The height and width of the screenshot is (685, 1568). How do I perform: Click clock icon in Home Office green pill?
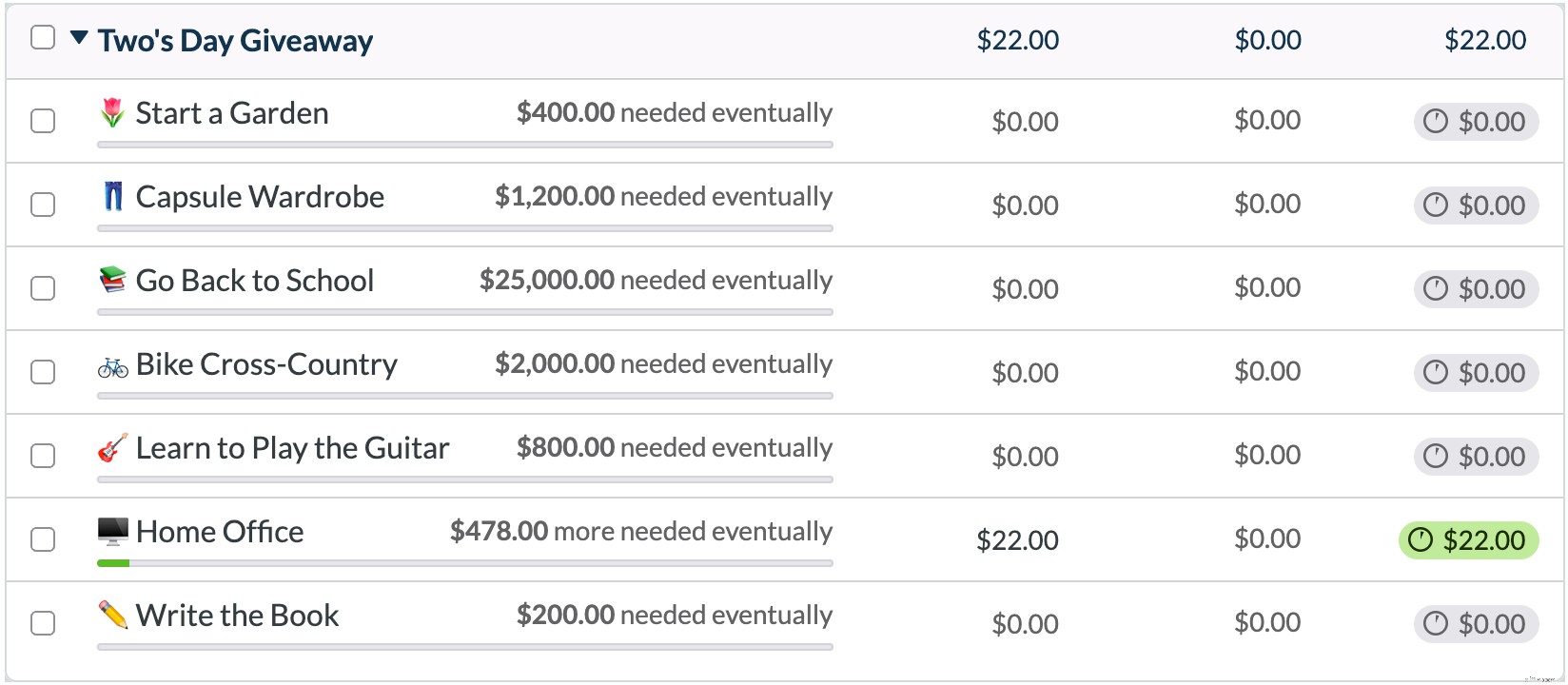1420,540
